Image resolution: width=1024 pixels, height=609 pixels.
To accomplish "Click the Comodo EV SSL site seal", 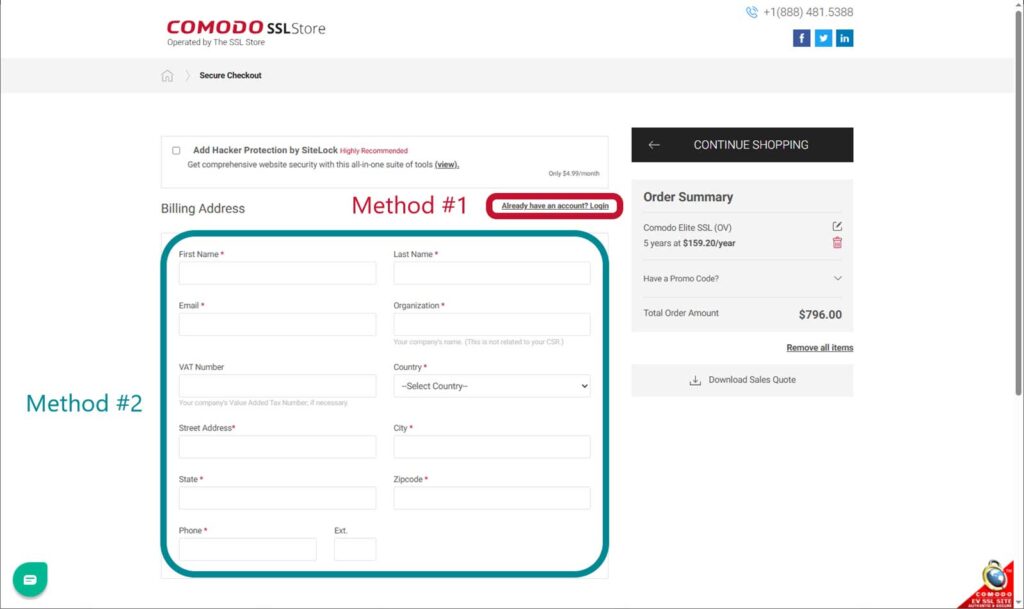I will pyautogui.click(x=991, y=585).
